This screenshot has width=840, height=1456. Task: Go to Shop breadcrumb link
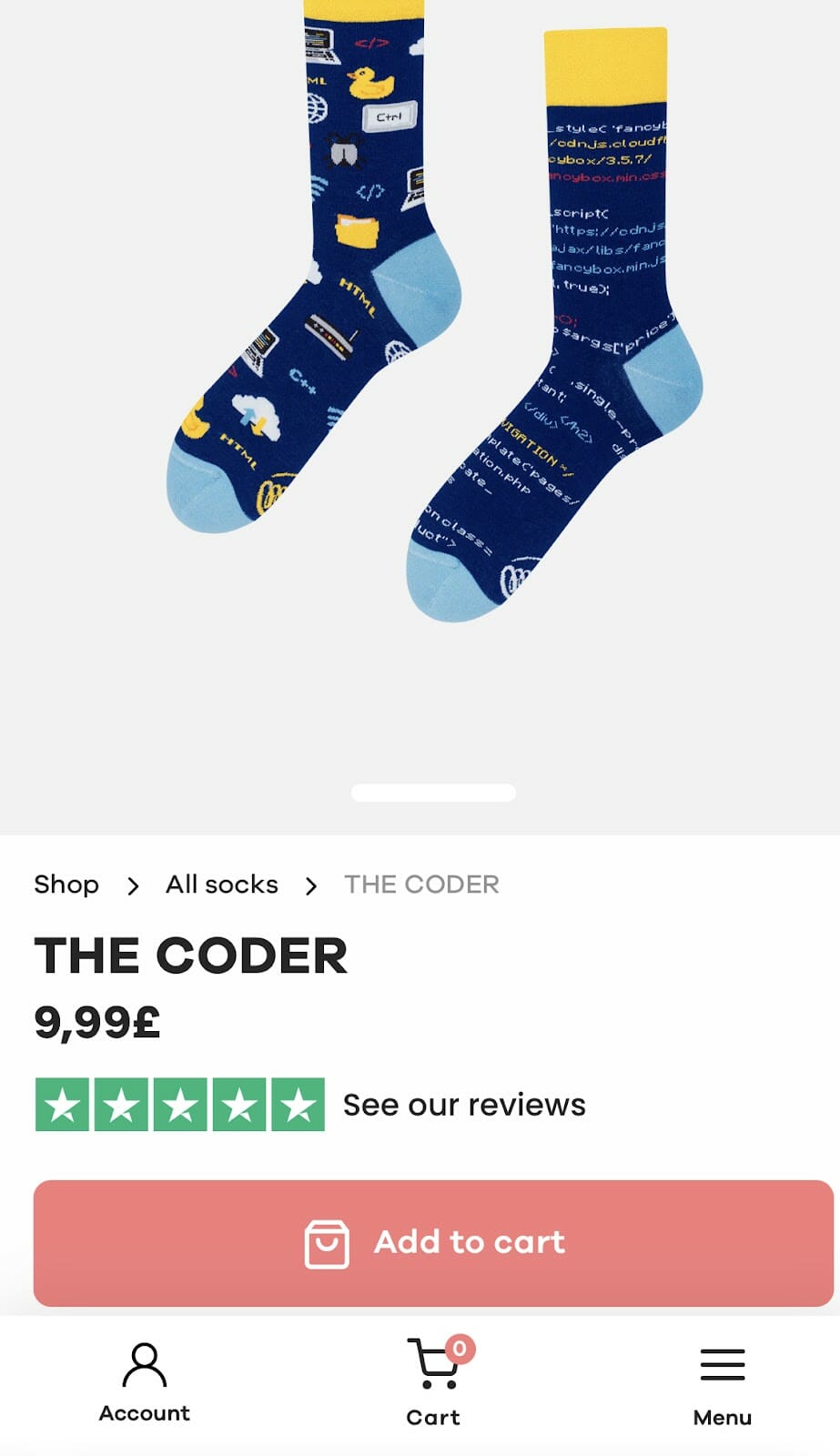click(66, 885)
